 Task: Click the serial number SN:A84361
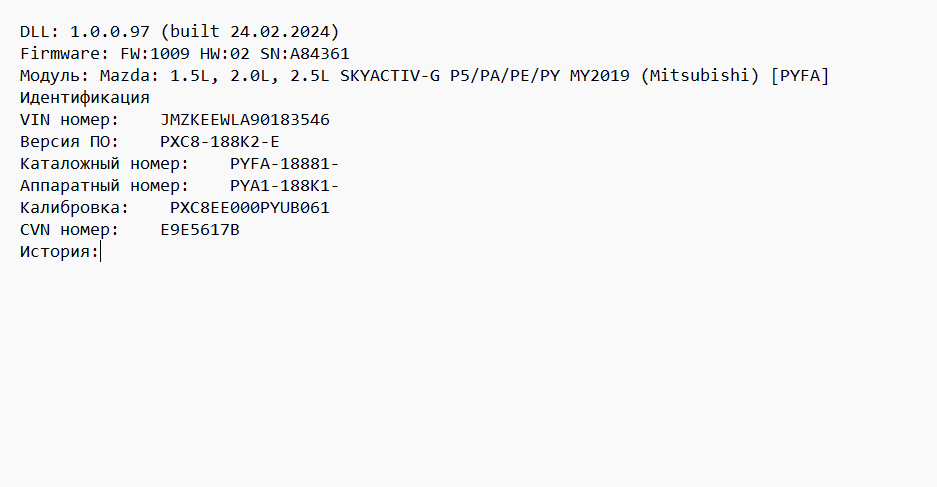pyautogui.click(x=305, y=54)
